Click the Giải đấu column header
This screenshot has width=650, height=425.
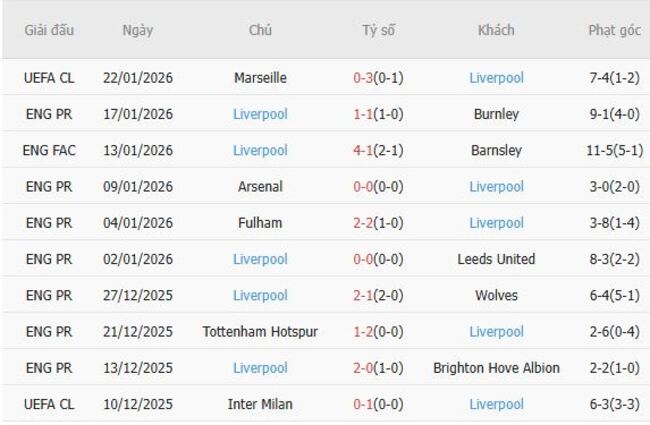point(49,30)
